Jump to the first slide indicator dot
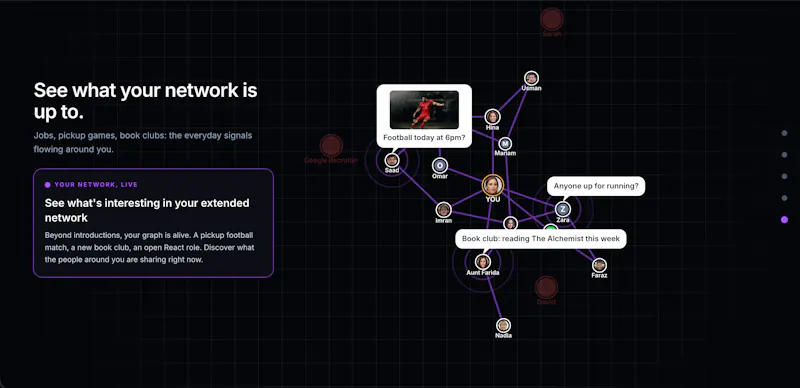This screenshot has width=800, height=388. click(x=784, y=133)
